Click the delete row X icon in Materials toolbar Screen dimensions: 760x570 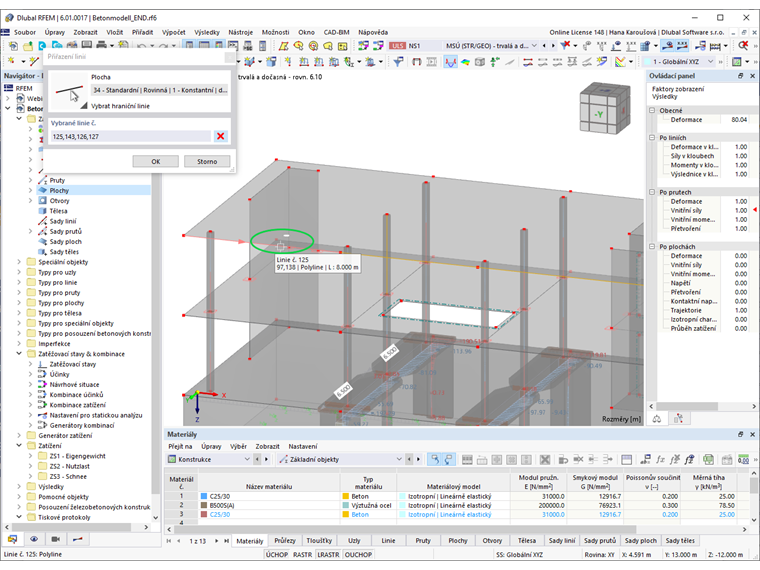[x=545, y=459]
